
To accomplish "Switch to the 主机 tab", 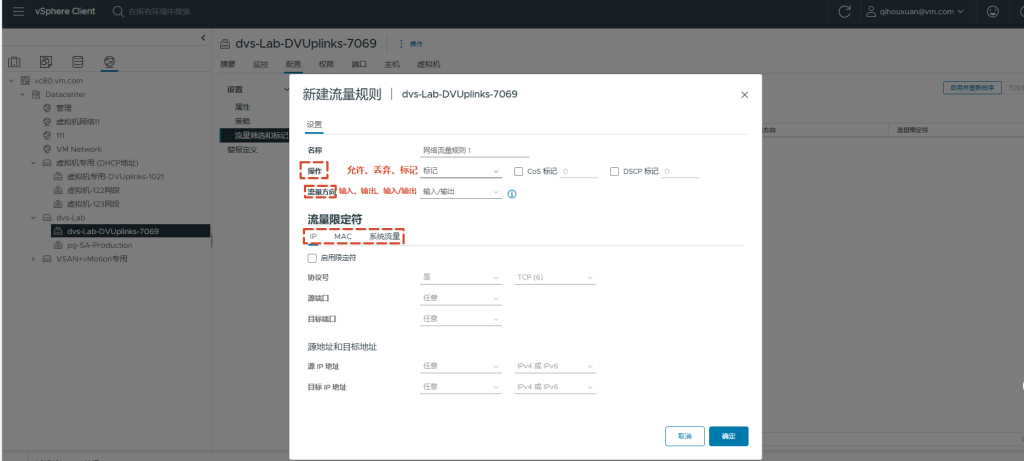I will 391,64.
